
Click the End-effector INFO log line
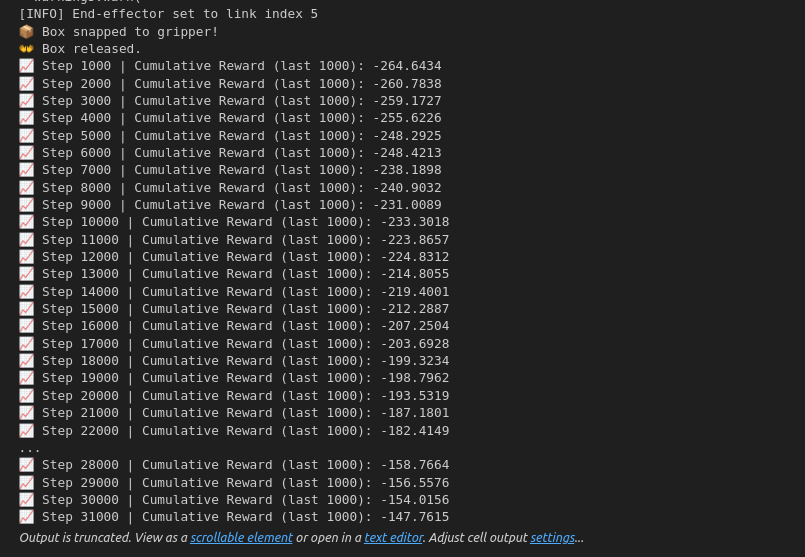coord(168,14)
